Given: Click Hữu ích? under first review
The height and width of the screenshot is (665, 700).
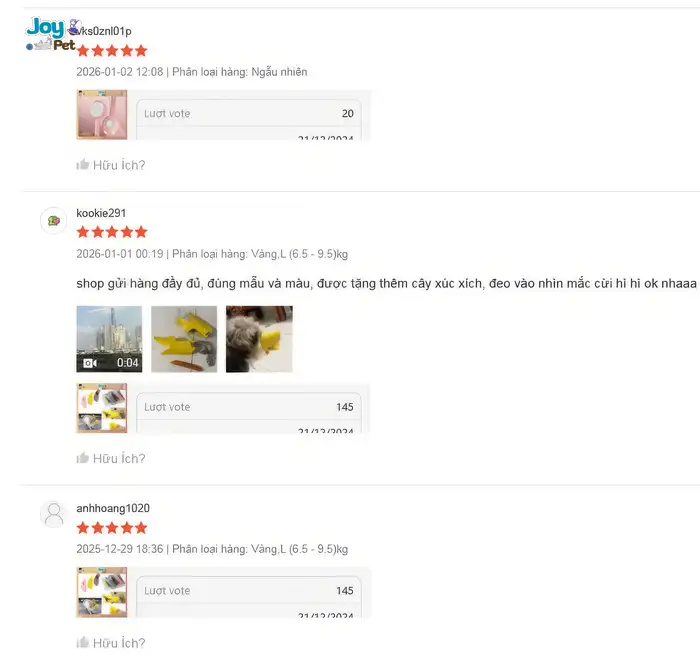Looking at the screenshot, I should click(x=119, y=165).
